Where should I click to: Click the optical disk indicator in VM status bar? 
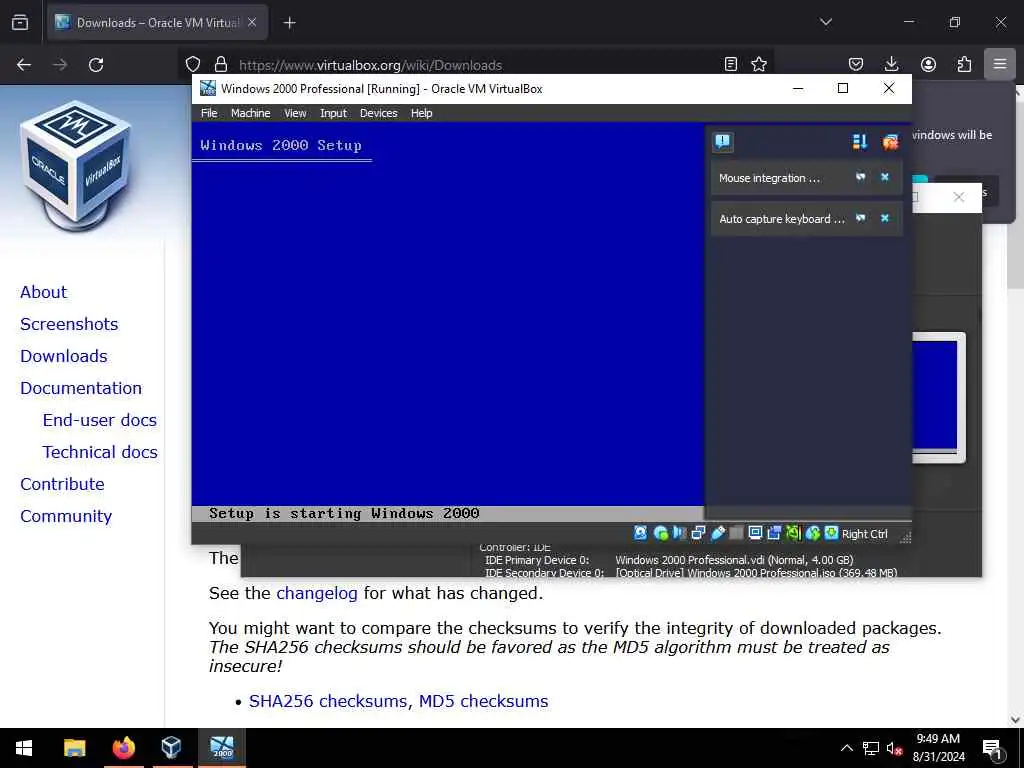point(660,533)
